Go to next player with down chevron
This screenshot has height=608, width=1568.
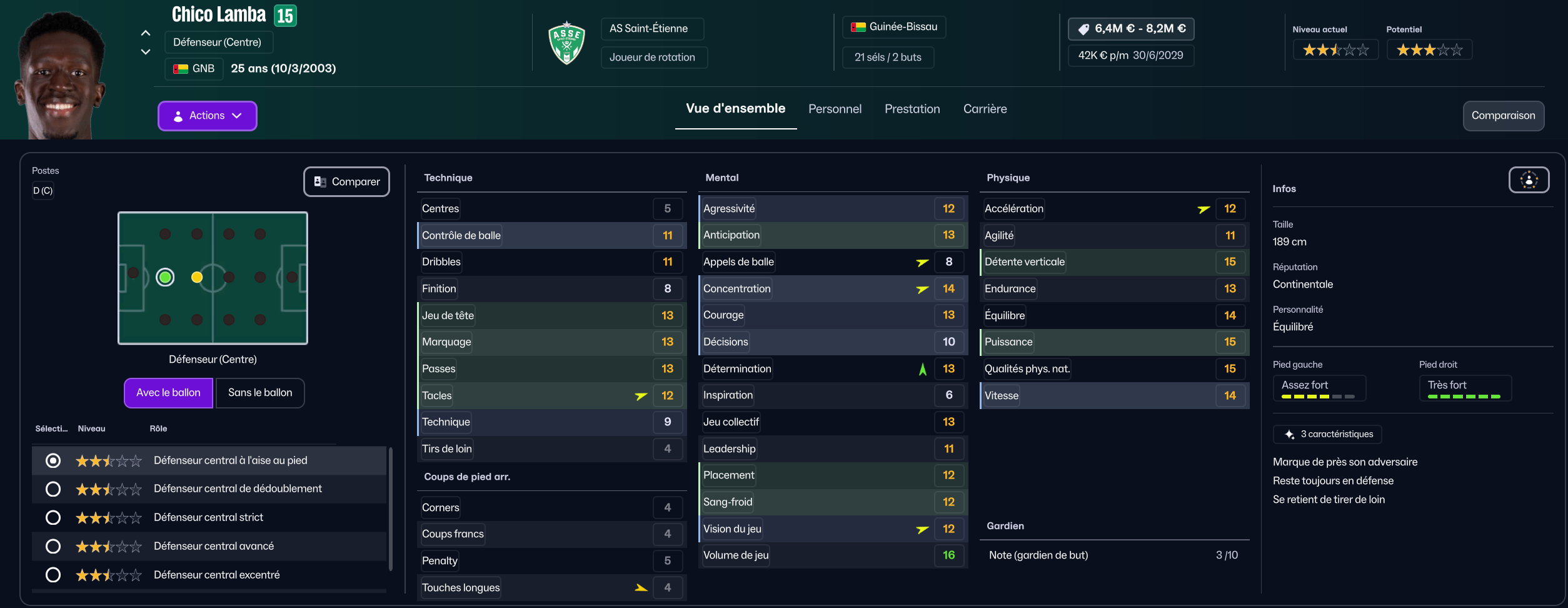click(146, 52)
